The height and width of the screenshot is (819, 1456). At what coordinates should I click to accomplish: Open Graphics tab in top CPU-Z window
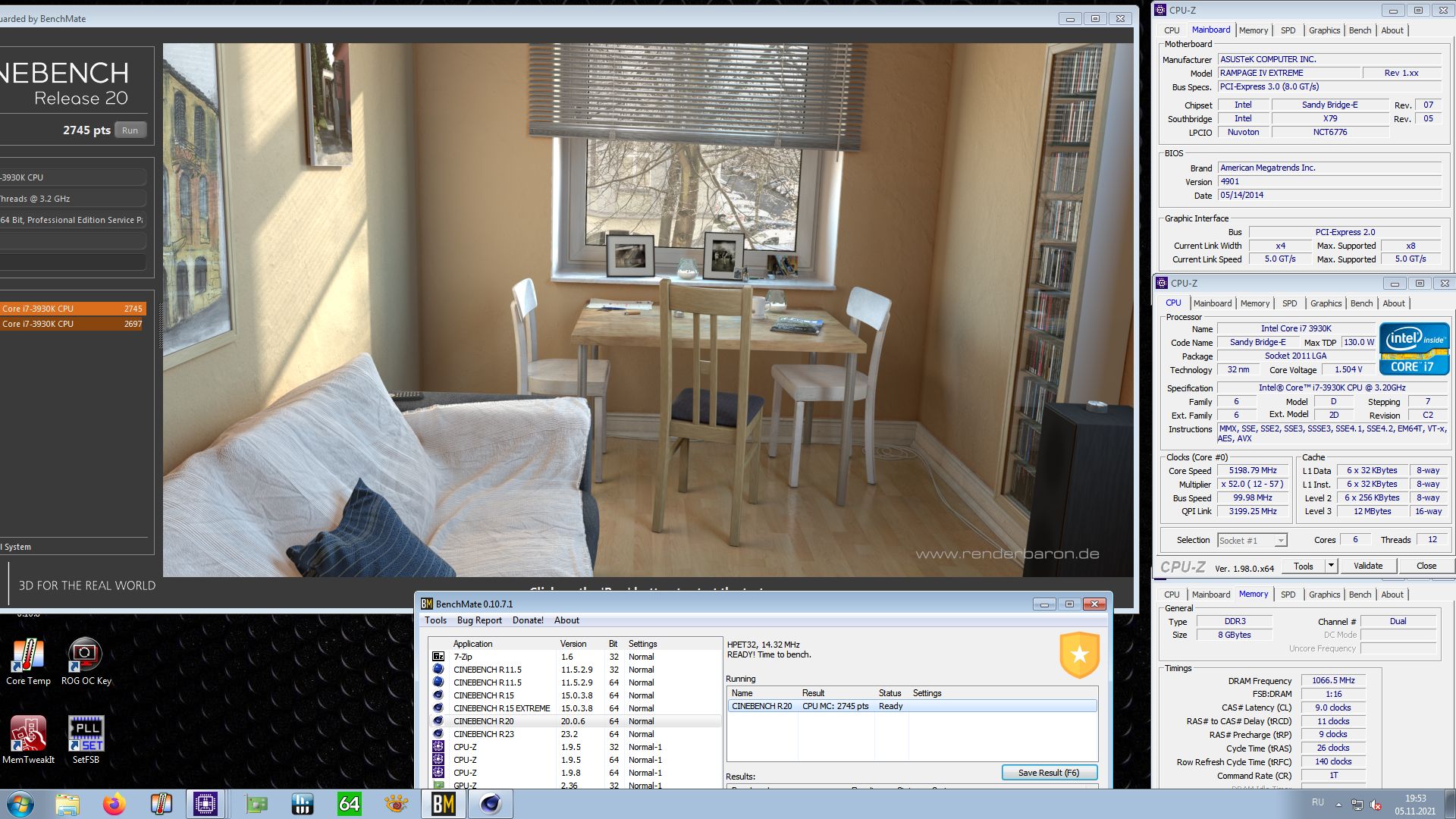pos(1324,30)
